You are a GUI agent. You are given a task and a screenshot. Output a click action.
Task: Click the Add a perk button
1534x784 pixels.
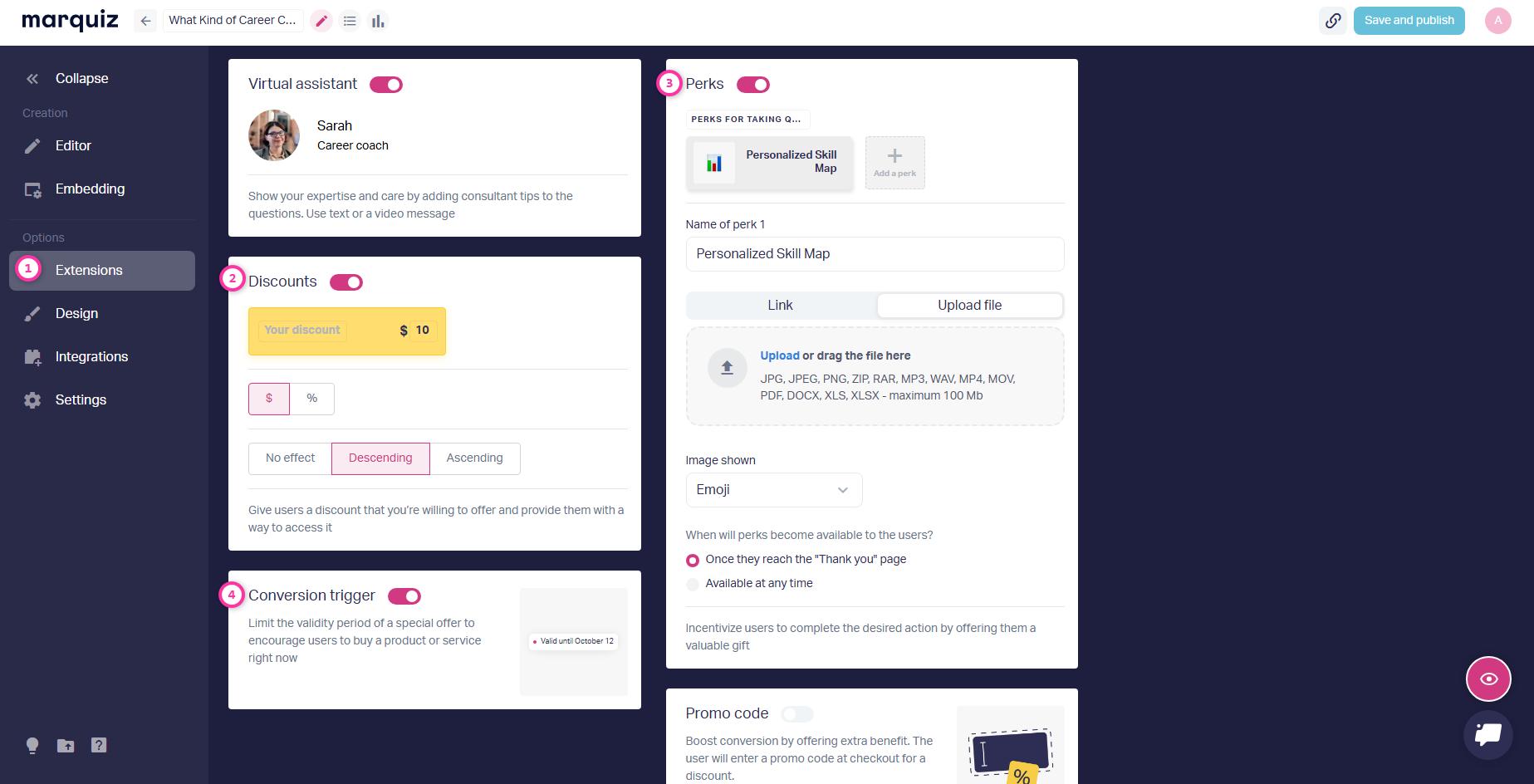pyautogui.click(x=894, y=163)
